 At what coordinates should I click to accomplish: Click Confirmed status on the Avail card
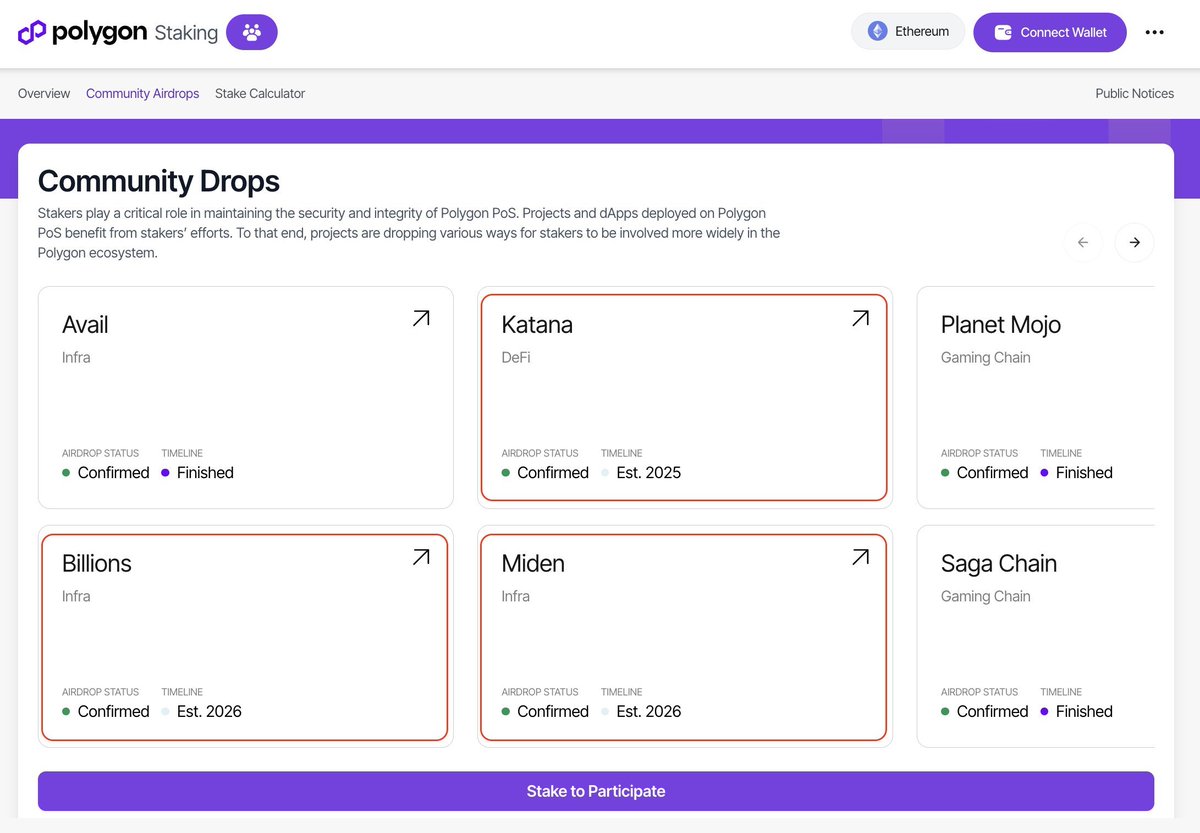coord(113,473)
